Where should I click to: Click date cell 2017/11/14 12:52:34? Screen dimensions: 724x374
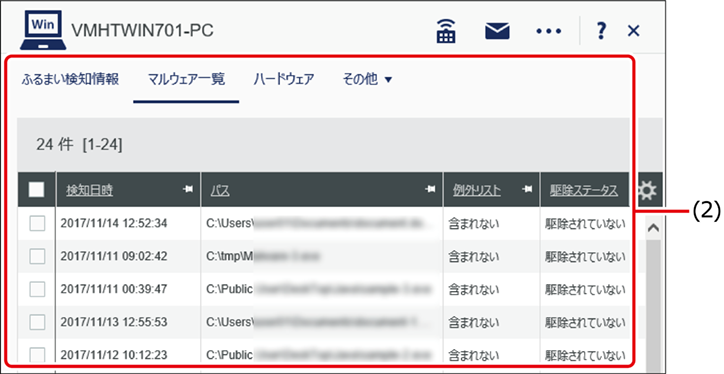click(x=114, y=223)
